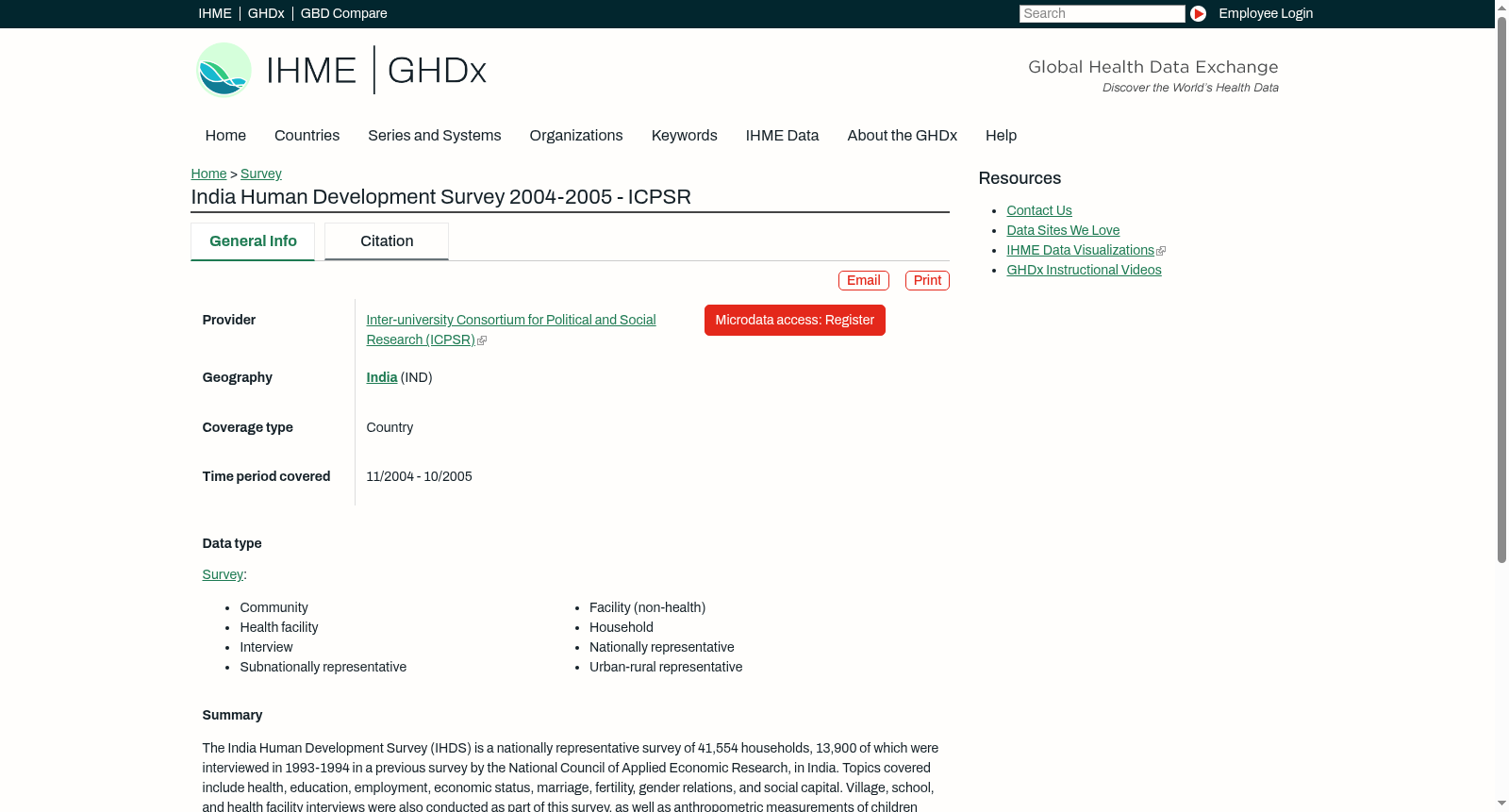Click the Health facility list item
1509x812 pixels.
tap(278, 628)
